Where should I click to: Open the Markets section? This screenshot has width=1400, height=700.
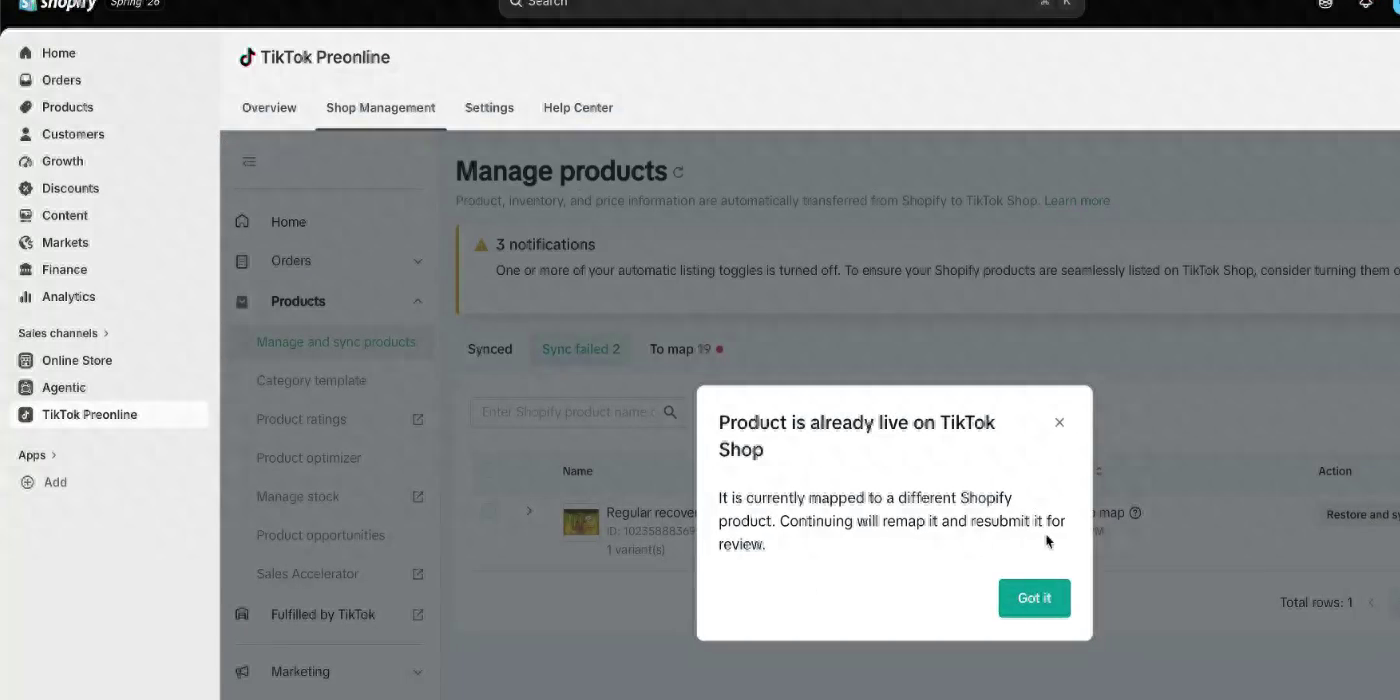pyautogui.click(x=65, y=242)
